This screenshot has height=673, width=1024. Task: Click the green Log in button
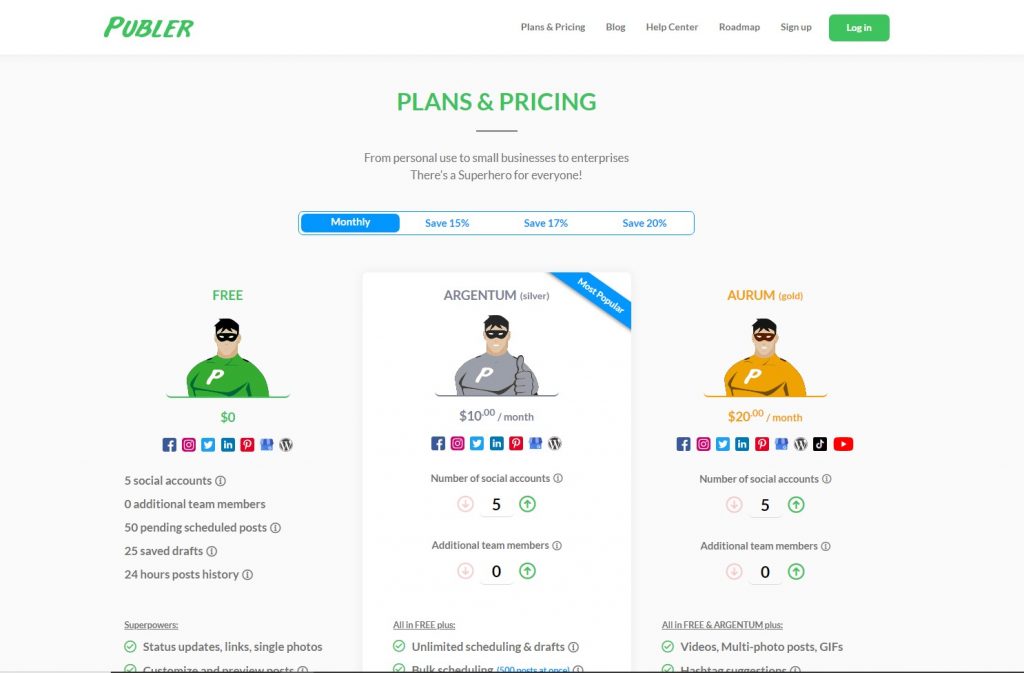[x=859, y=28]
